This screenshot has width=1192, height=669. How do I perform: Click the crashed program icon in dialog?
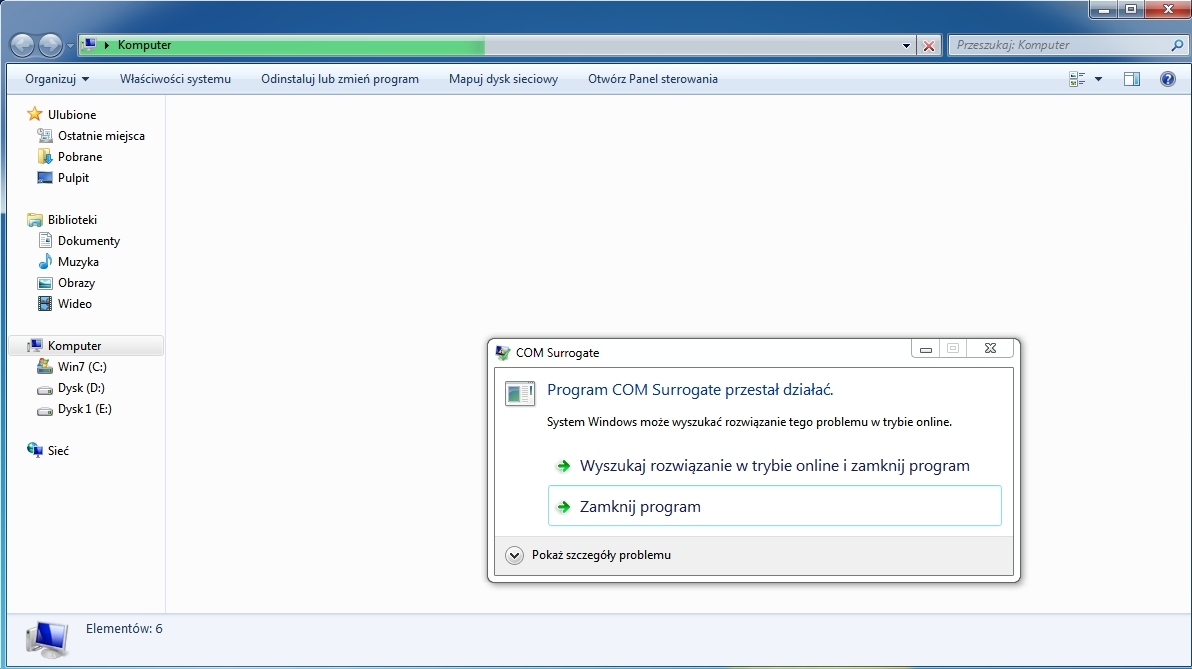click(520, 392)
